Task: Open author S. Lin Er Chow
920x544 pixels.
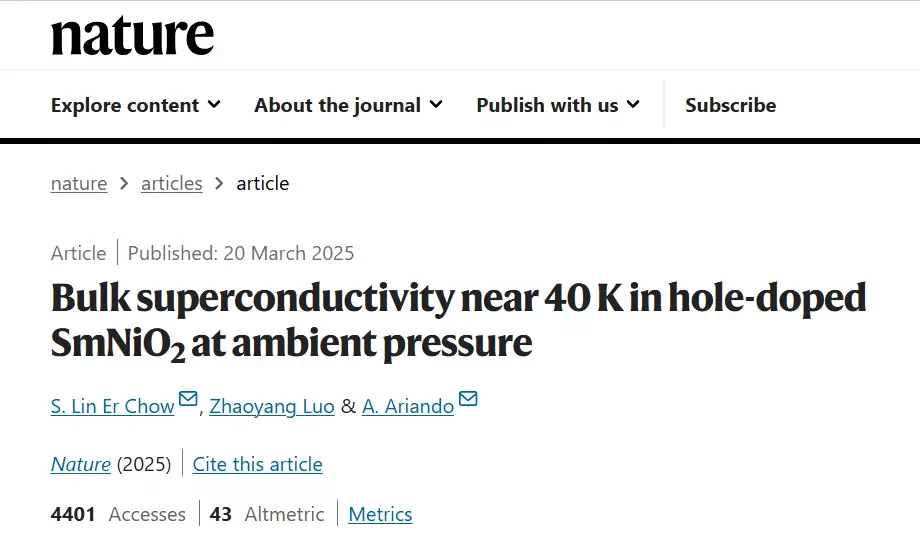Action: point(113,406)
